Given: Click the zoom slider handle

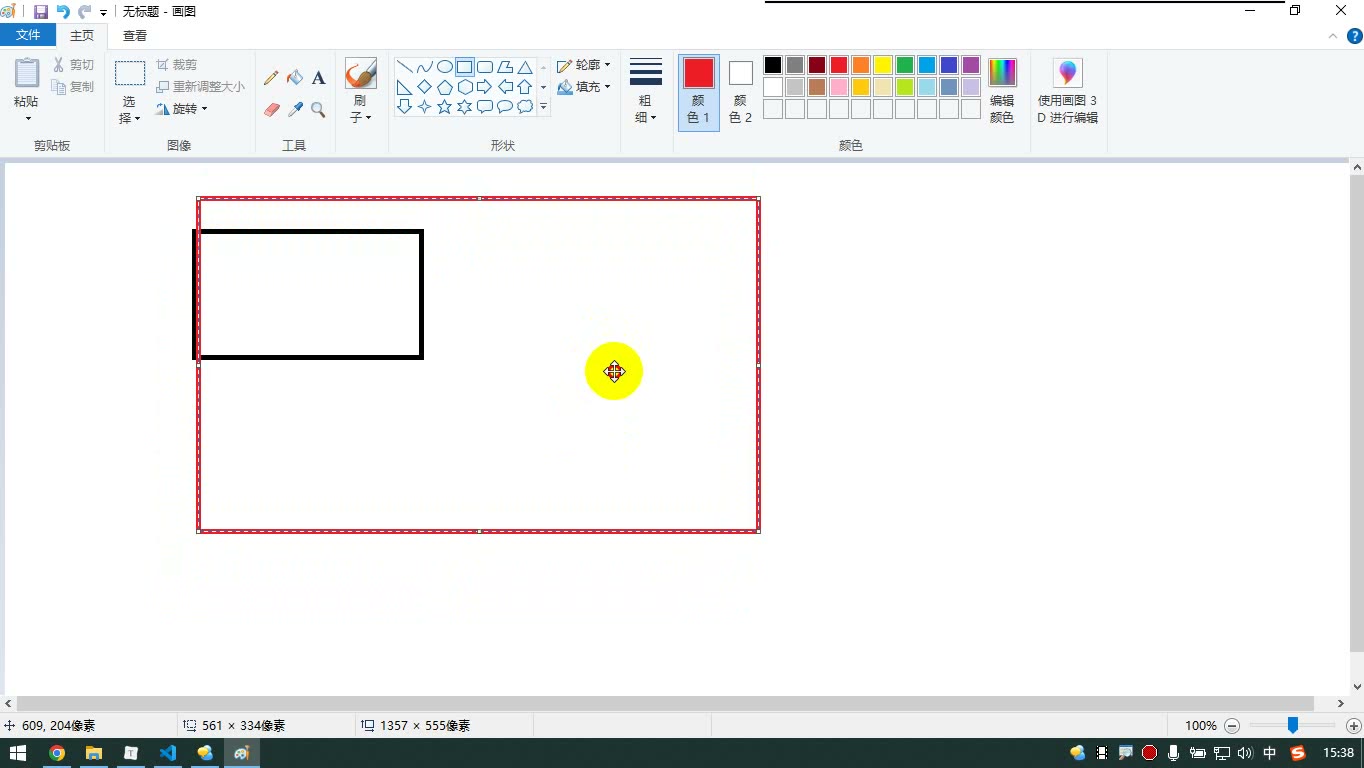Looking at the screenshot, I should coord(1293,725).
